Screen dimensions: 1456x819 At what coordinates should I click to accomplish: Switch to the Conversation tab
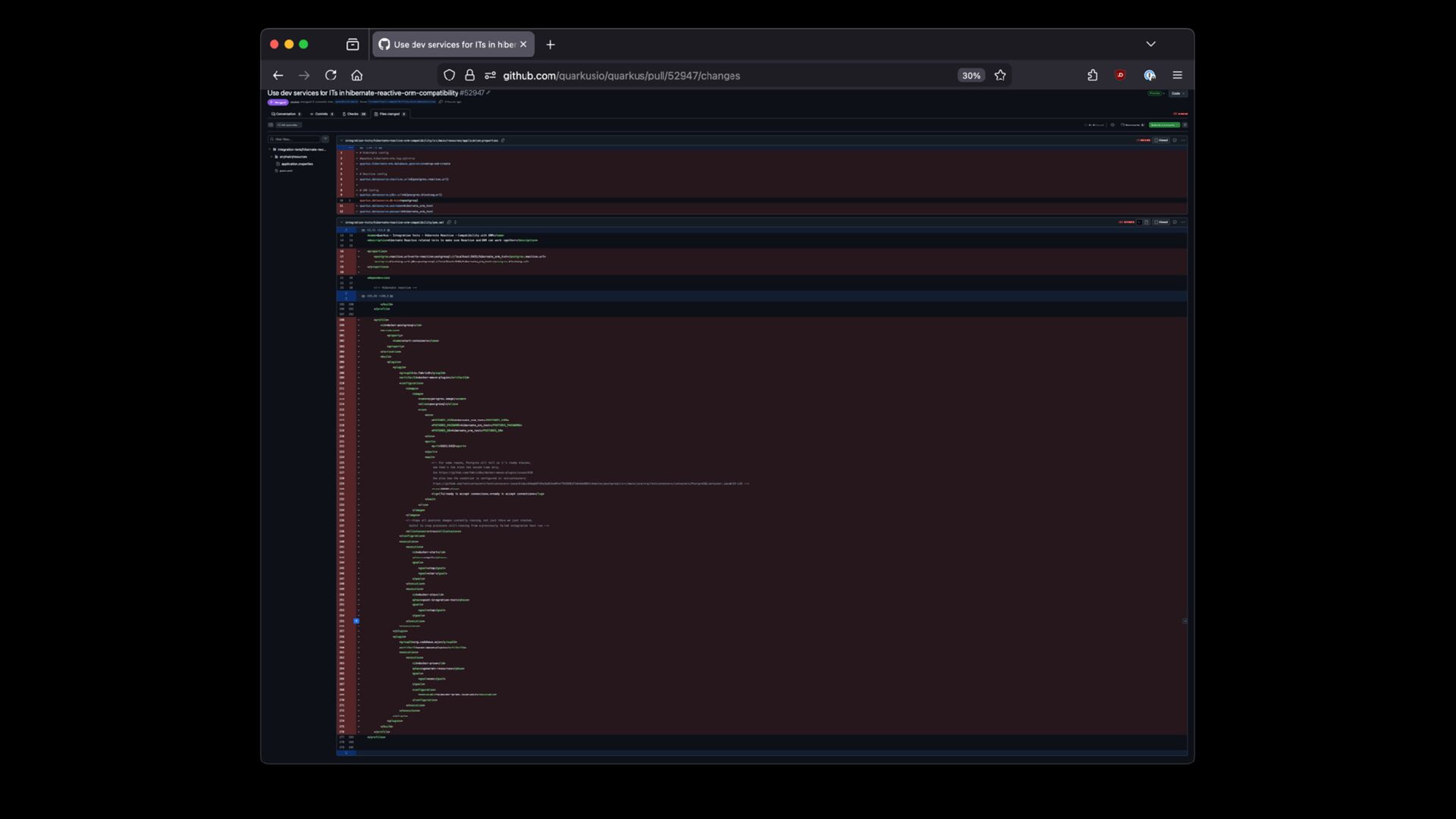click(286, 114)
